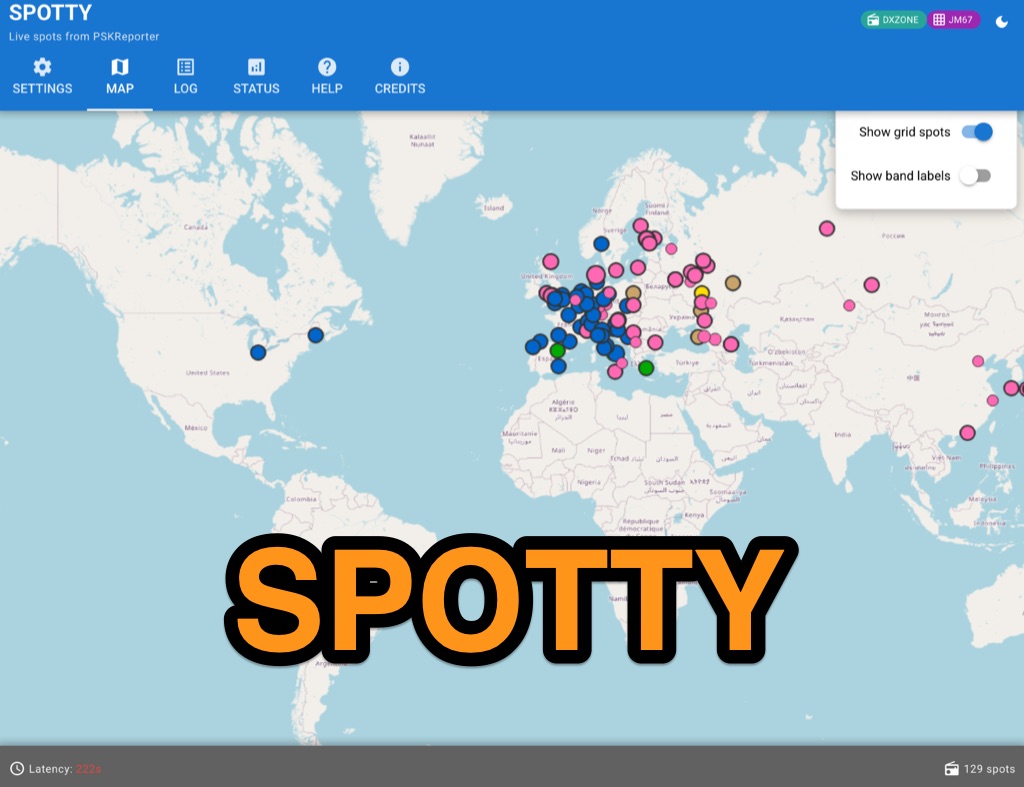The height and width of the screenshot is (787, 1024).
Task: Toggle dark mode with the moon icon
Action: point(1003,20)
